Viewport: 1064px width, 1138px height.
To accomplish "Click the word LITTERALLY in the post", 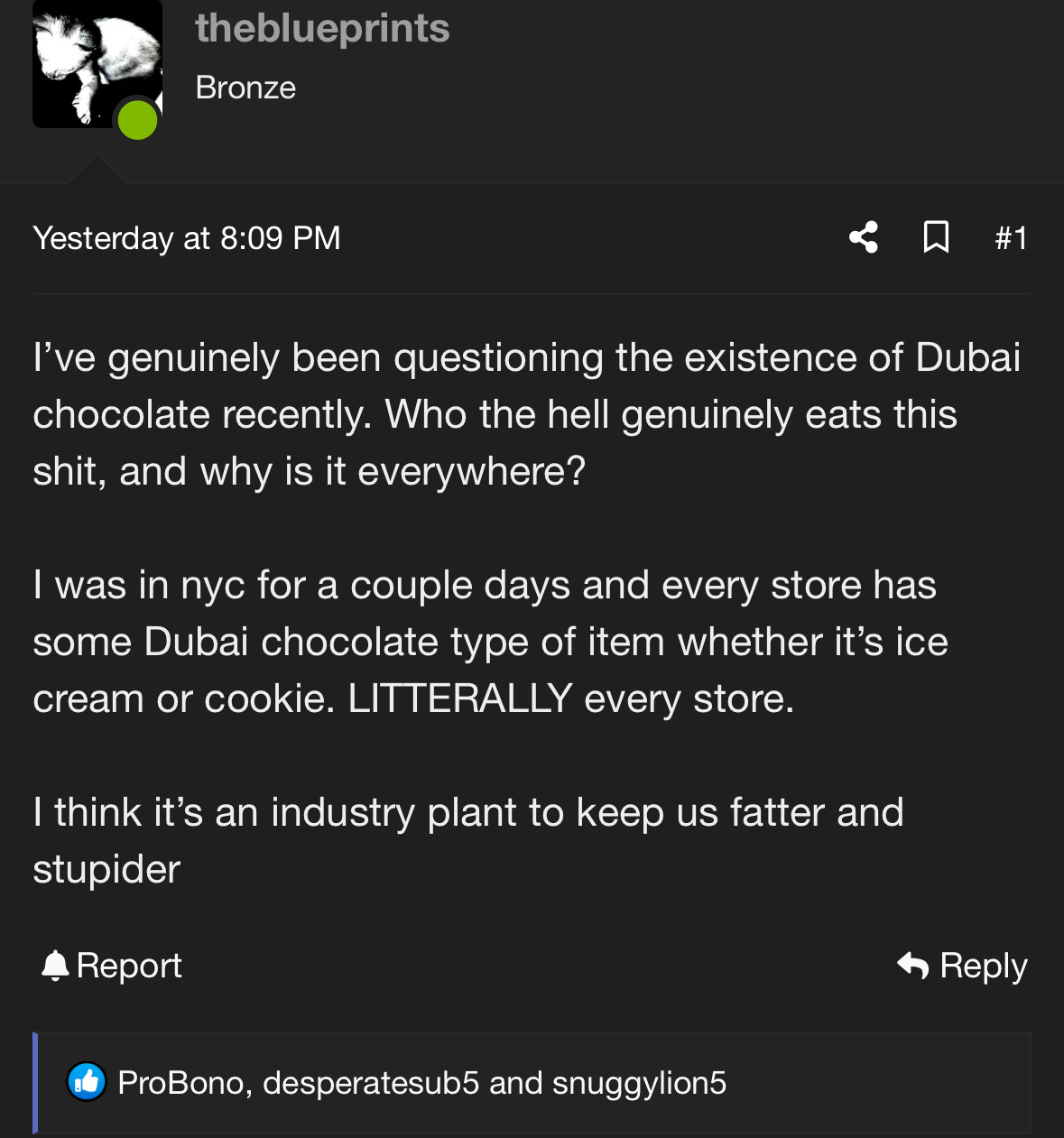I will click(x=460, y=699).
